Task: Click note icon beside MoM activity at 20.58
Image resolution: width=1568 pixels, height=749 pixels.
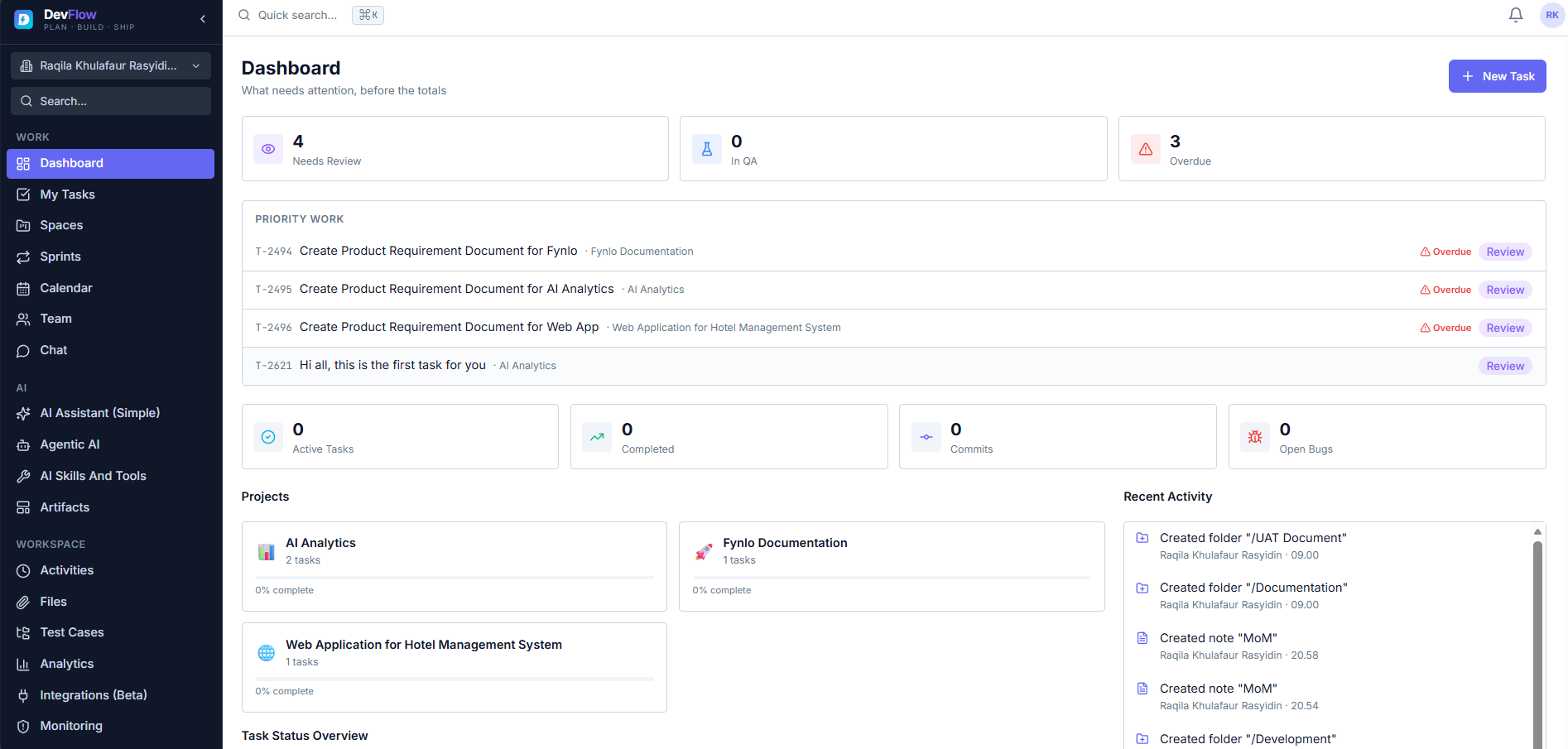Action: coord(1142,638)
